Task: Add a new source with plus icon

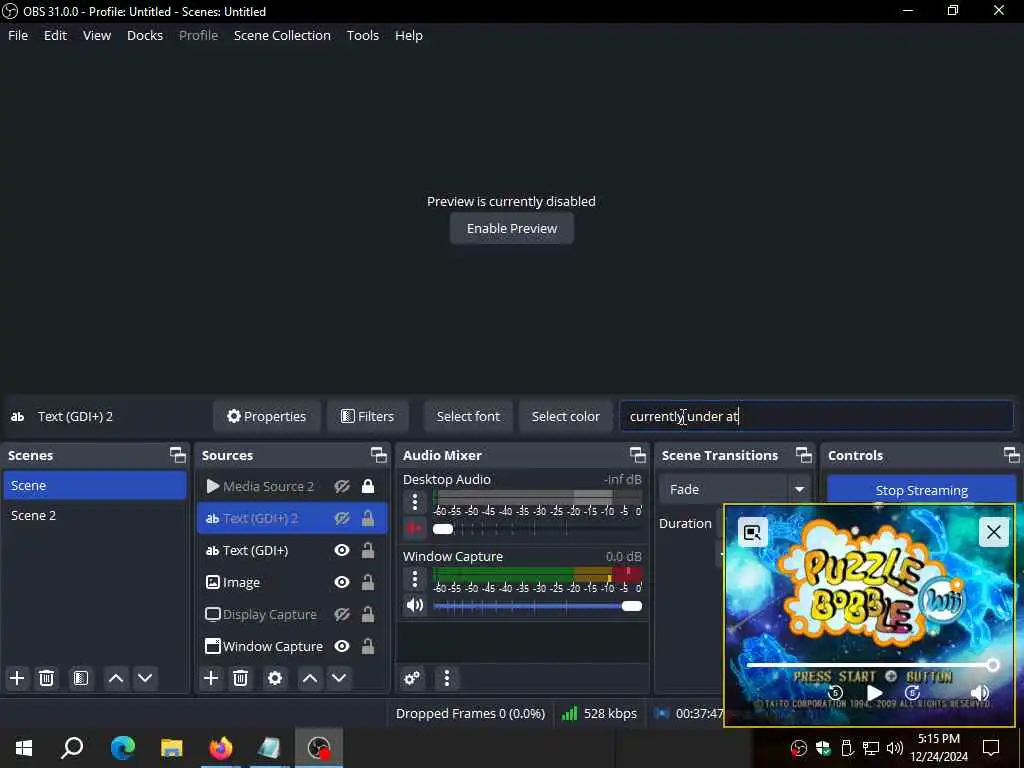Action: [x=211, y=678]
